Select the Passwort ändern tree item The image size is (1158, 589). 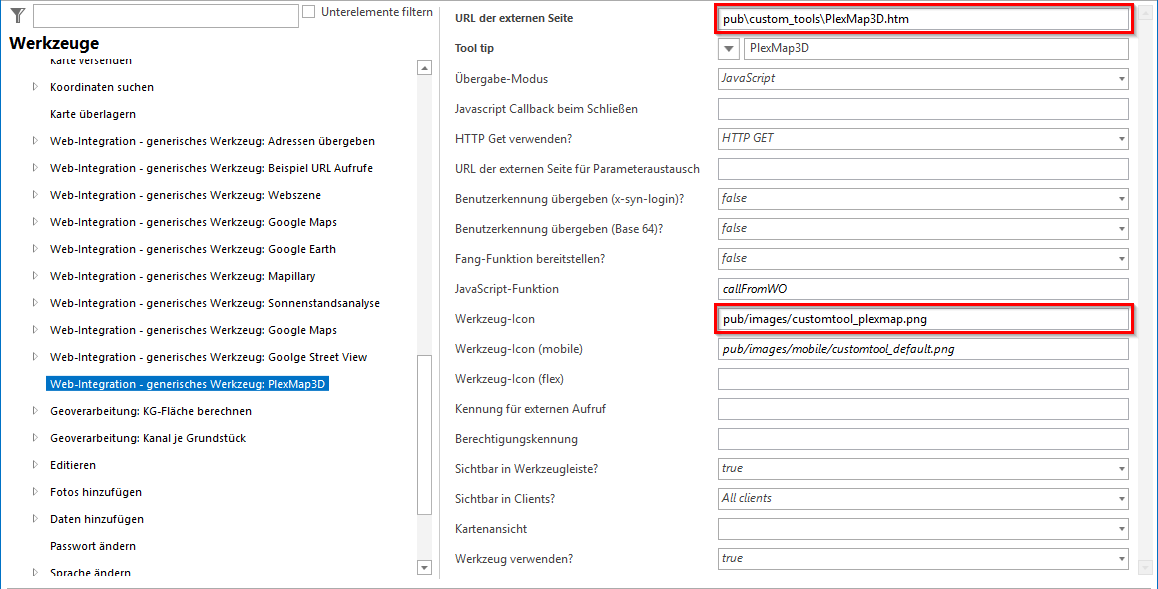93,546
